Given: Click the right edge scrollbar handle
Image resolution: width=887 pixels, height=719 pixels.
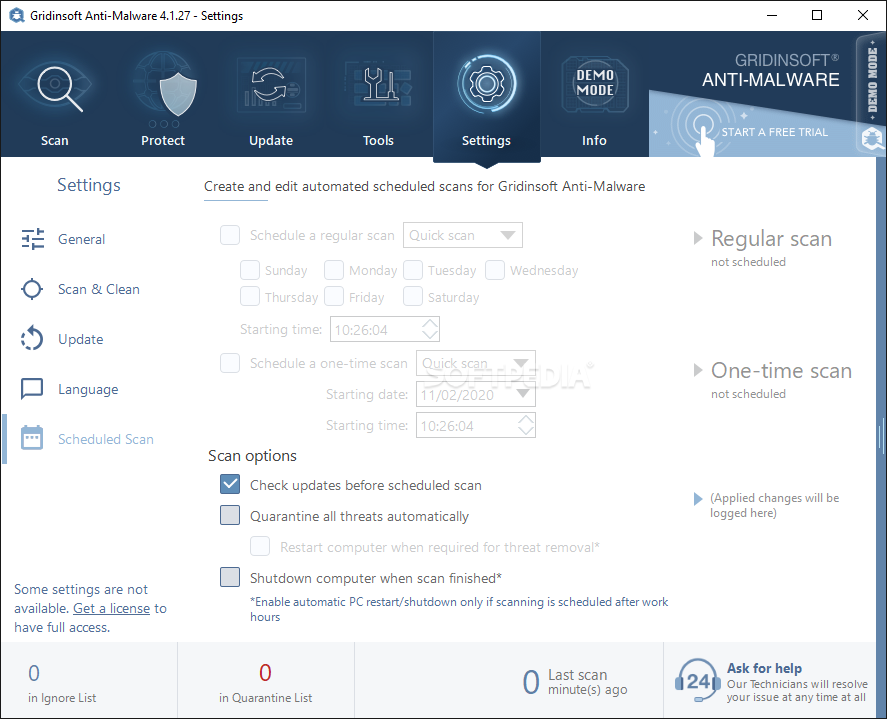Looking at the screenshot, I should [x=881, y=436].
